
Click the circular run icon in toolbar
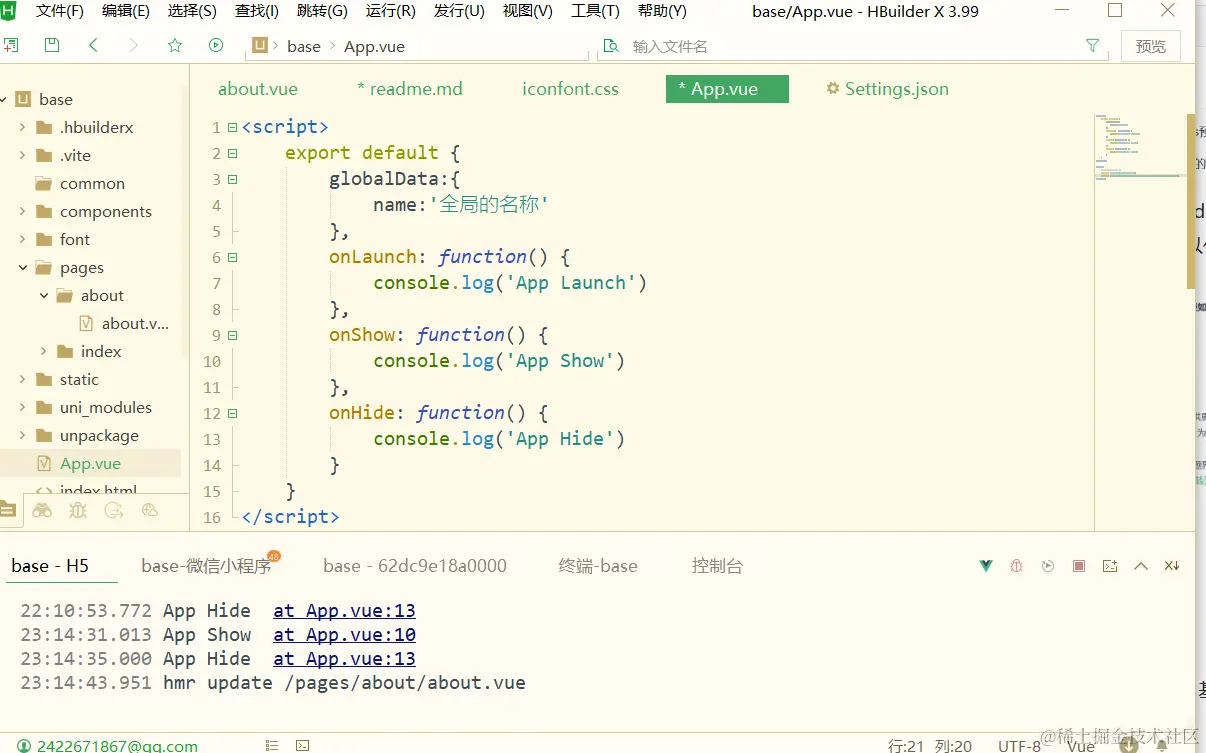click(216, 46)
